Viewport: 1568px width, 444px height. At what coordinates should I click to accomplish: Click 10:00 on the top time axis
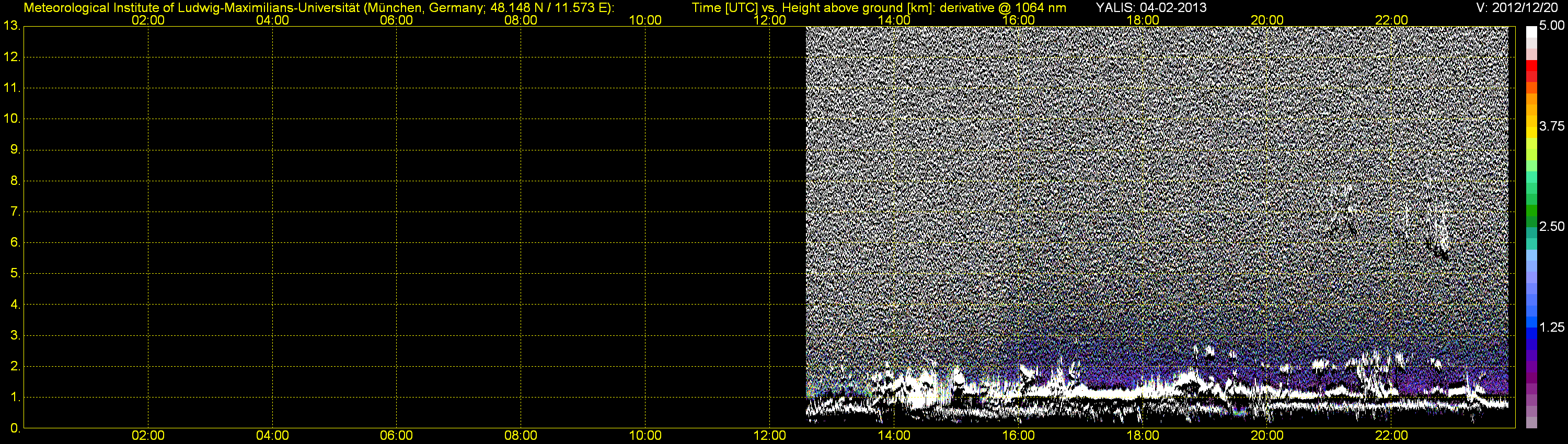645,20
